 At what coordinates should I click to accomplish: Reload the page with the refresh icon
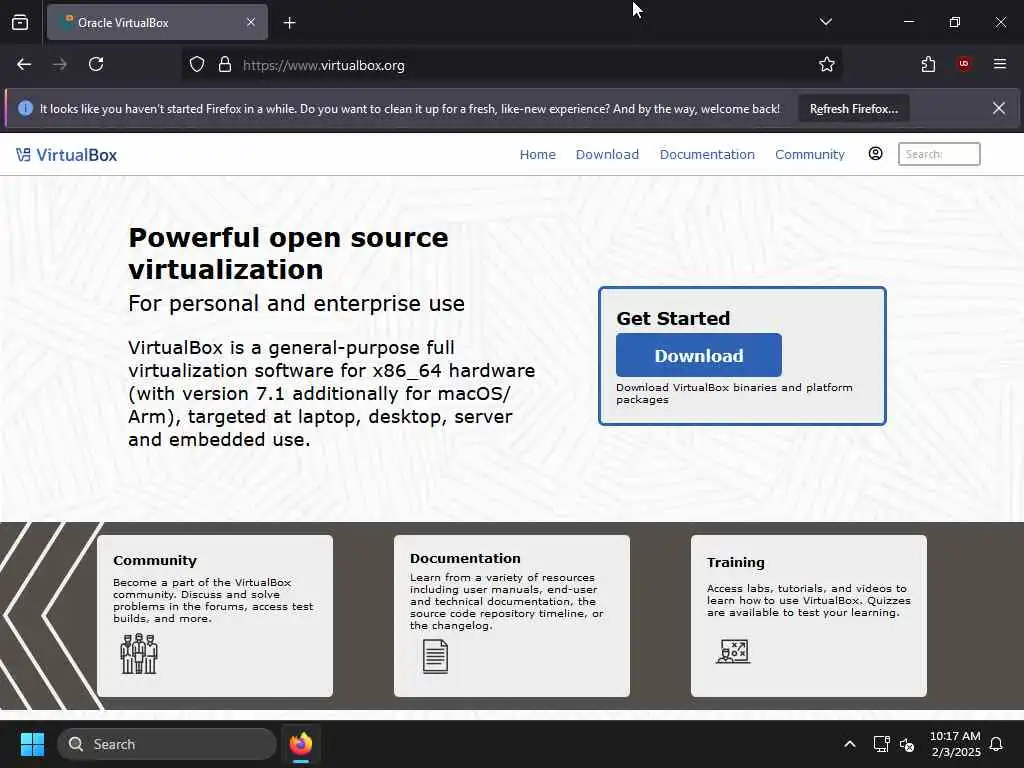(96, 64)
